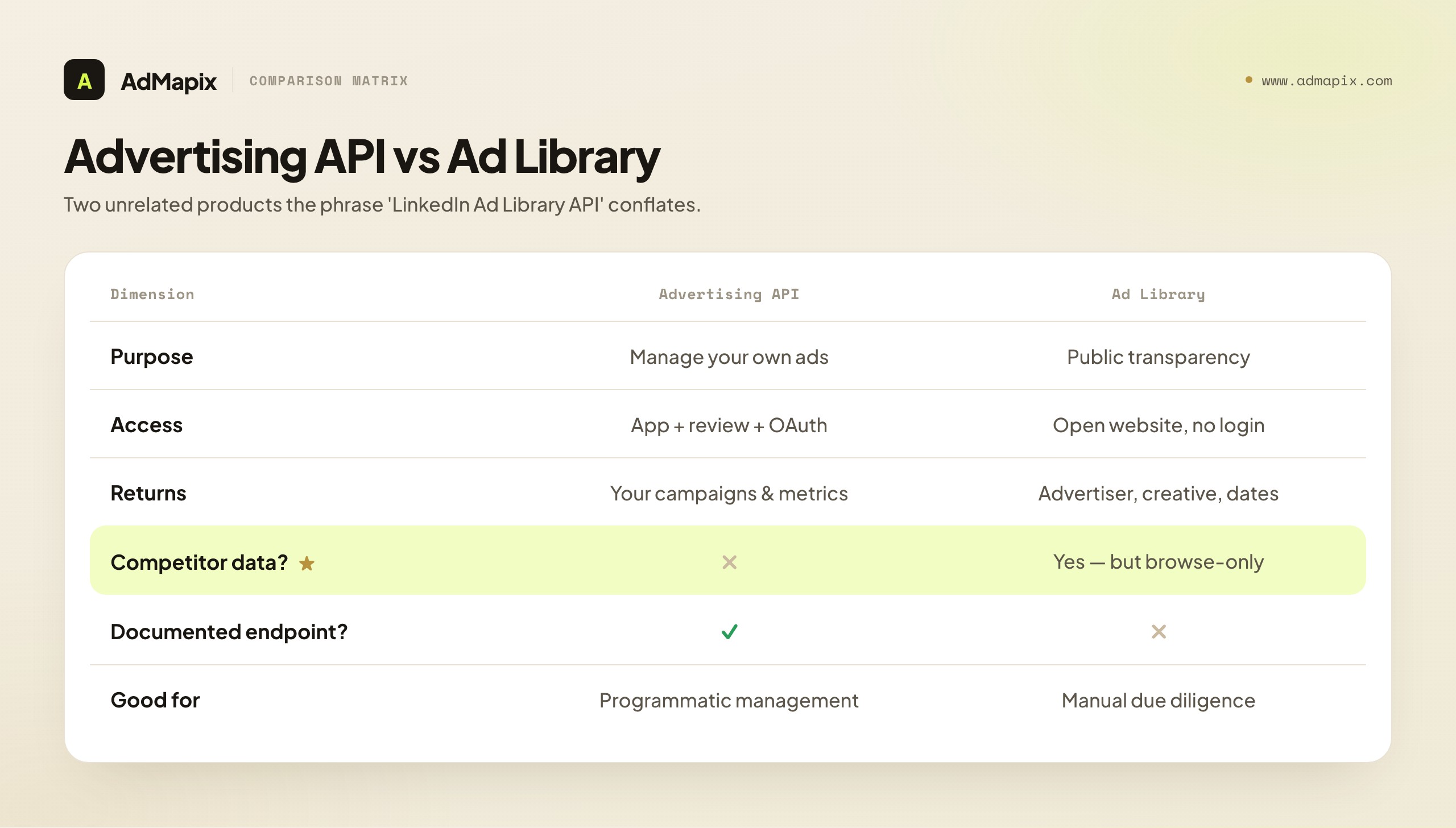Click the Public transparency cell
1456x828 pixels.
(x=1159, y=357)
